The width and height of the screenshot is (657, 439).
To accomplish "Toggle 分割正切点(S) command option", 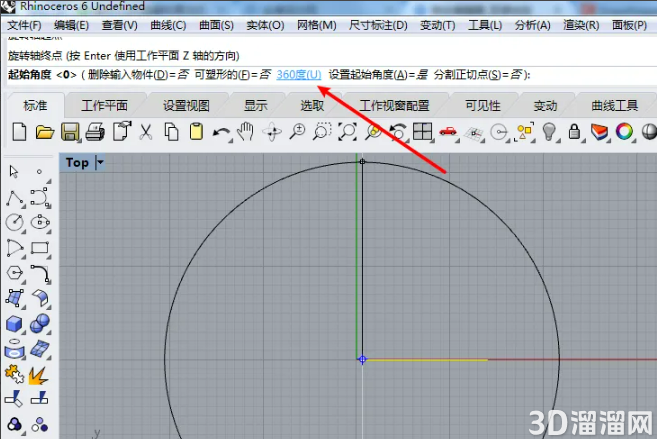I will coord(478,75).
